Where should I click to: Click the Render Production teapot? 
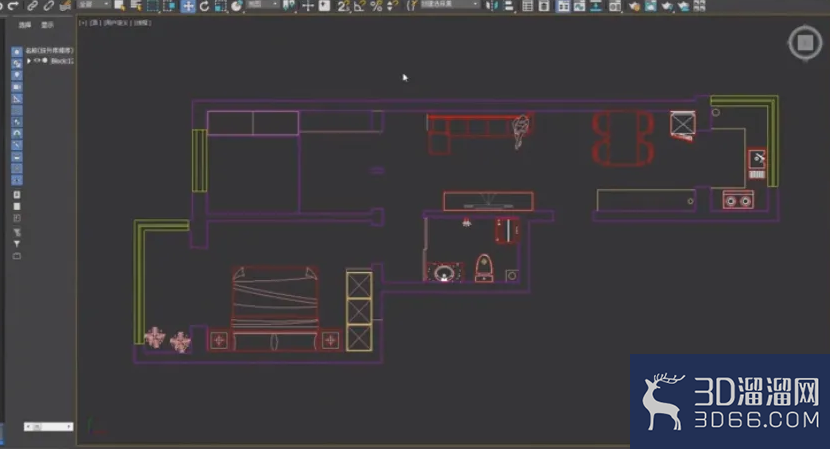[667, 6]
